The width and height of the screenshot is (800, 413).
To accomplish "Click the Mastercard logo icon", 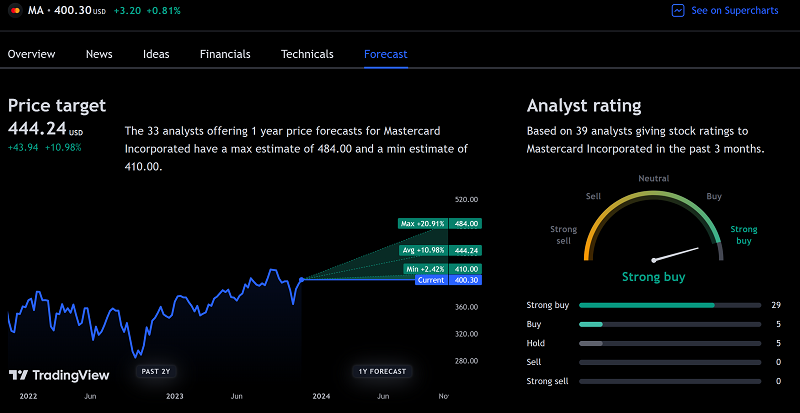I will 13,10.
